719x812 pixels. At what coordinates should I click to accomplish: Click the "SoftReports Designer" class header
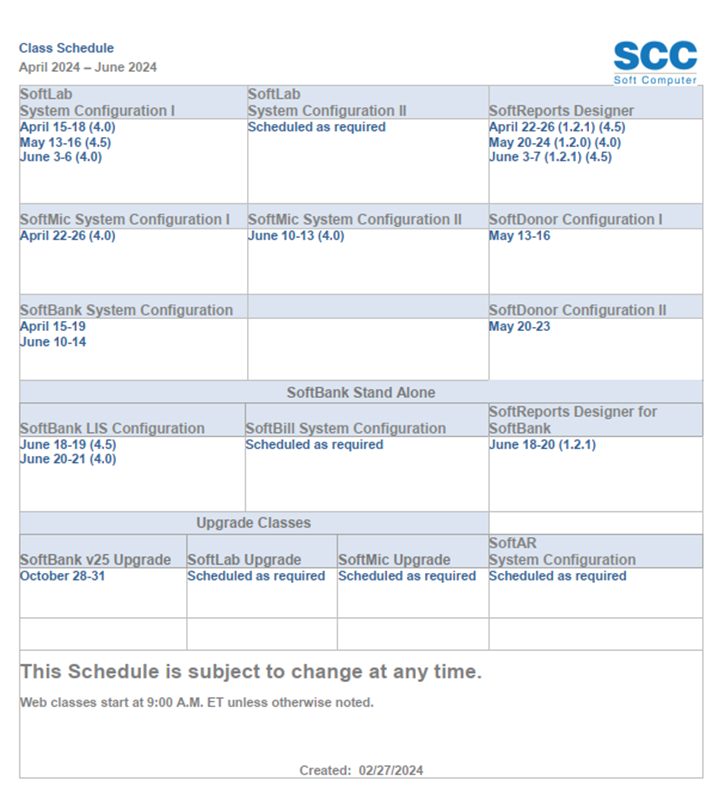coord(561,111)
